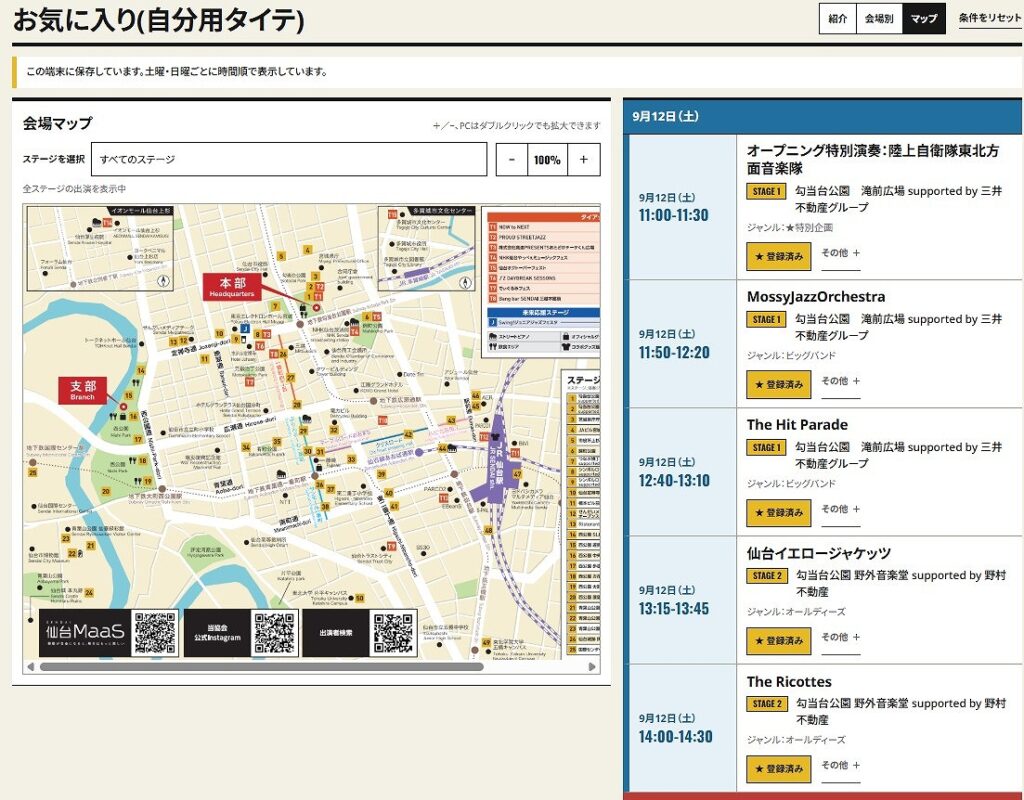Click ジャンル:オールディーズ under 仙台イエロージャケッツ

[x=795, y=611]
